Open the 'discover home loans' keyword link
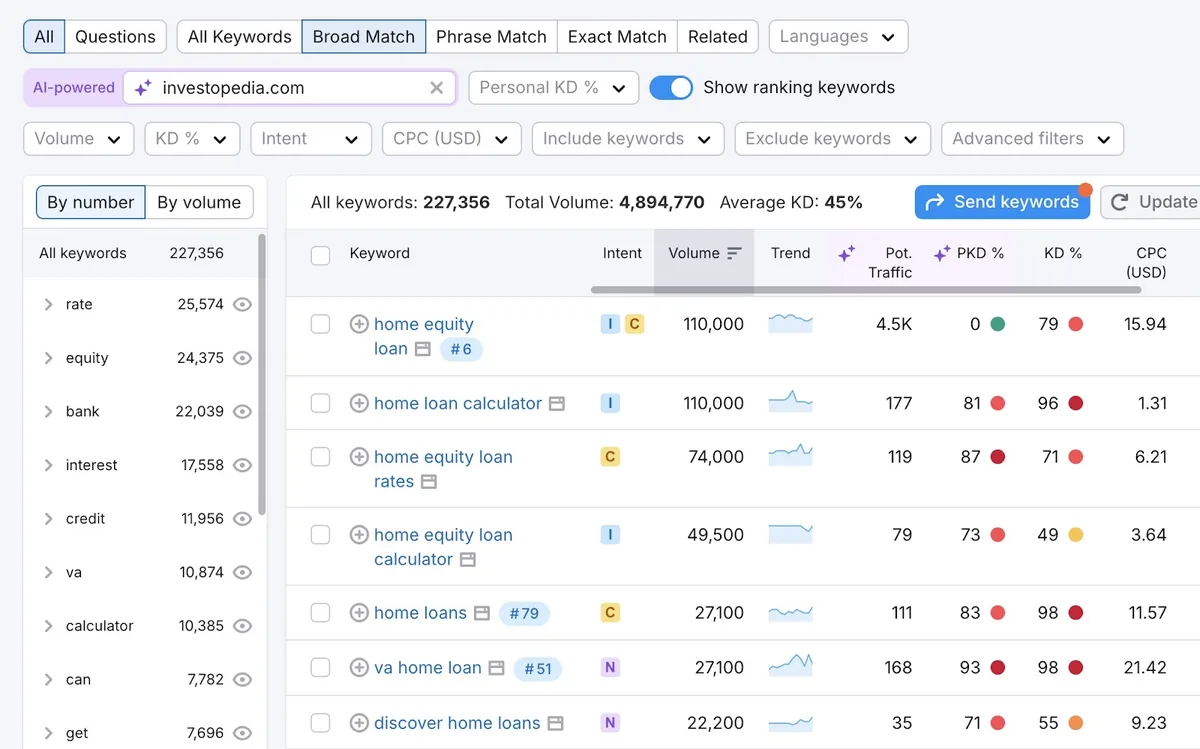Viewport: 1200px width, 749px height. [457, 723]
